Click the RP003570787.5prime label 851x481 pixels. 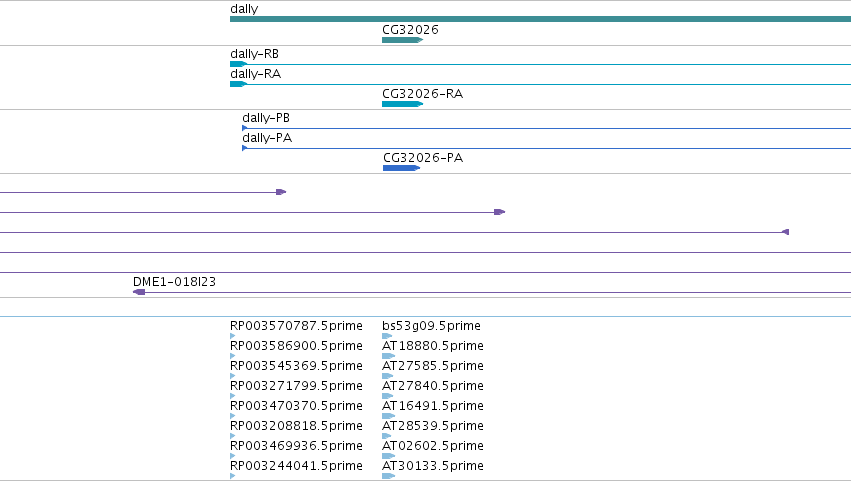click(296, 326)
